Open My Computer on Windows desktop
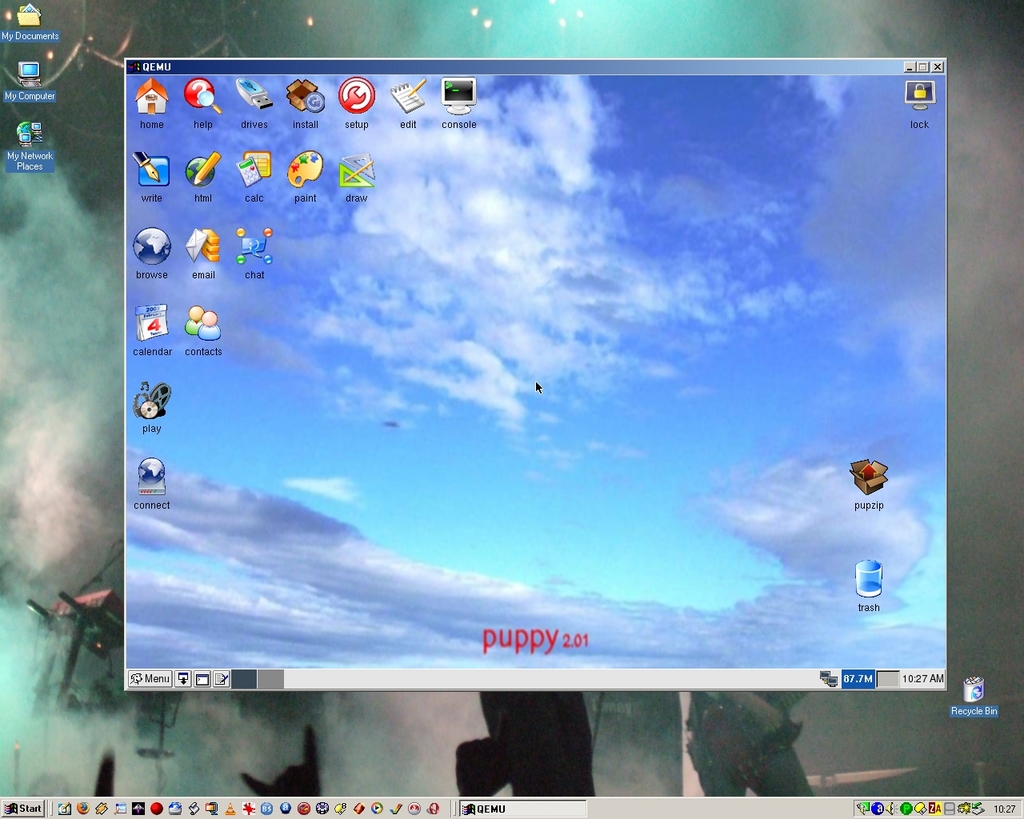 click(29, 82)
